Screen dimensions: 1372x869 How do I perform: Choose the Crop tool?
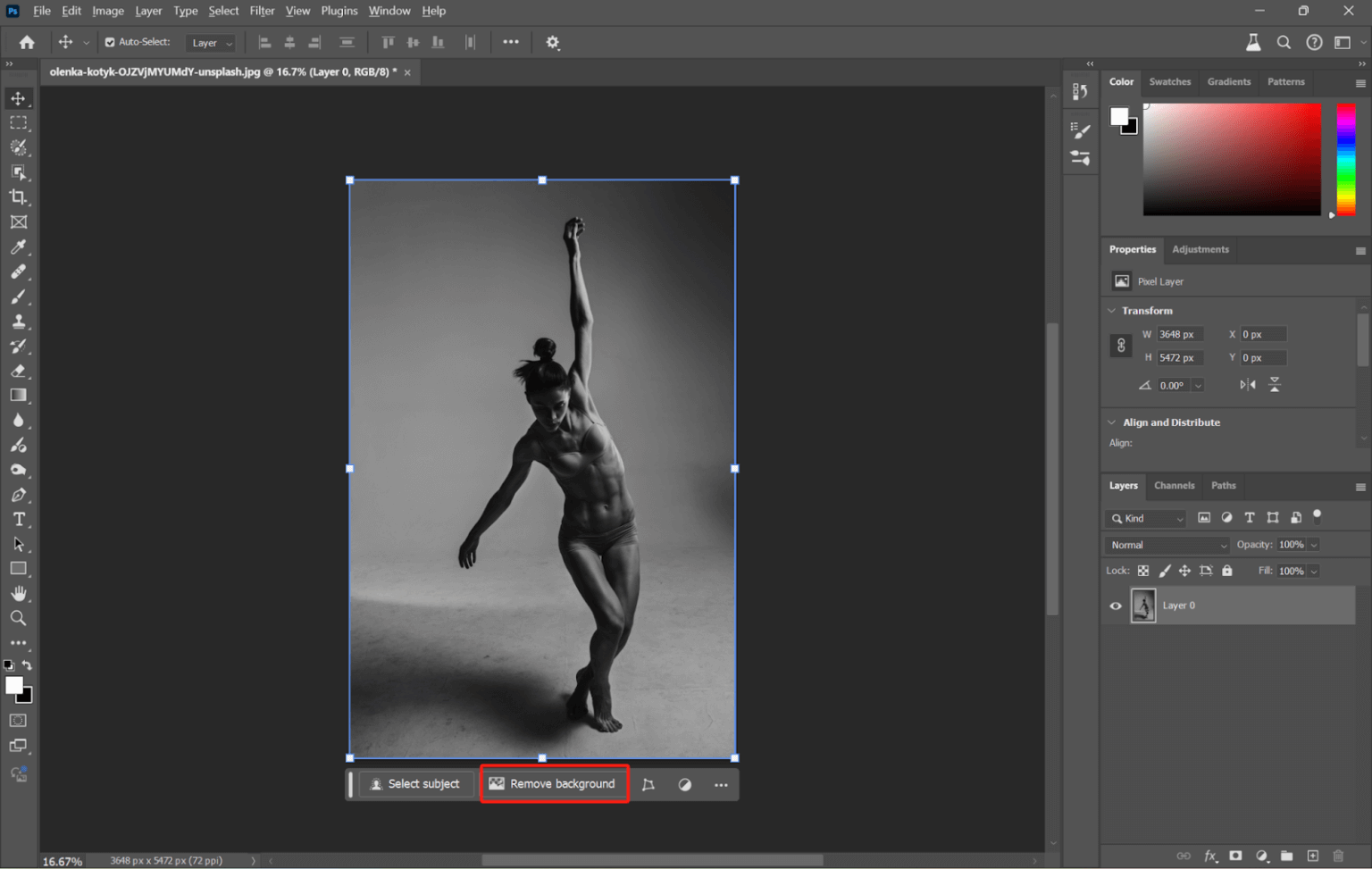coord(18,197)
